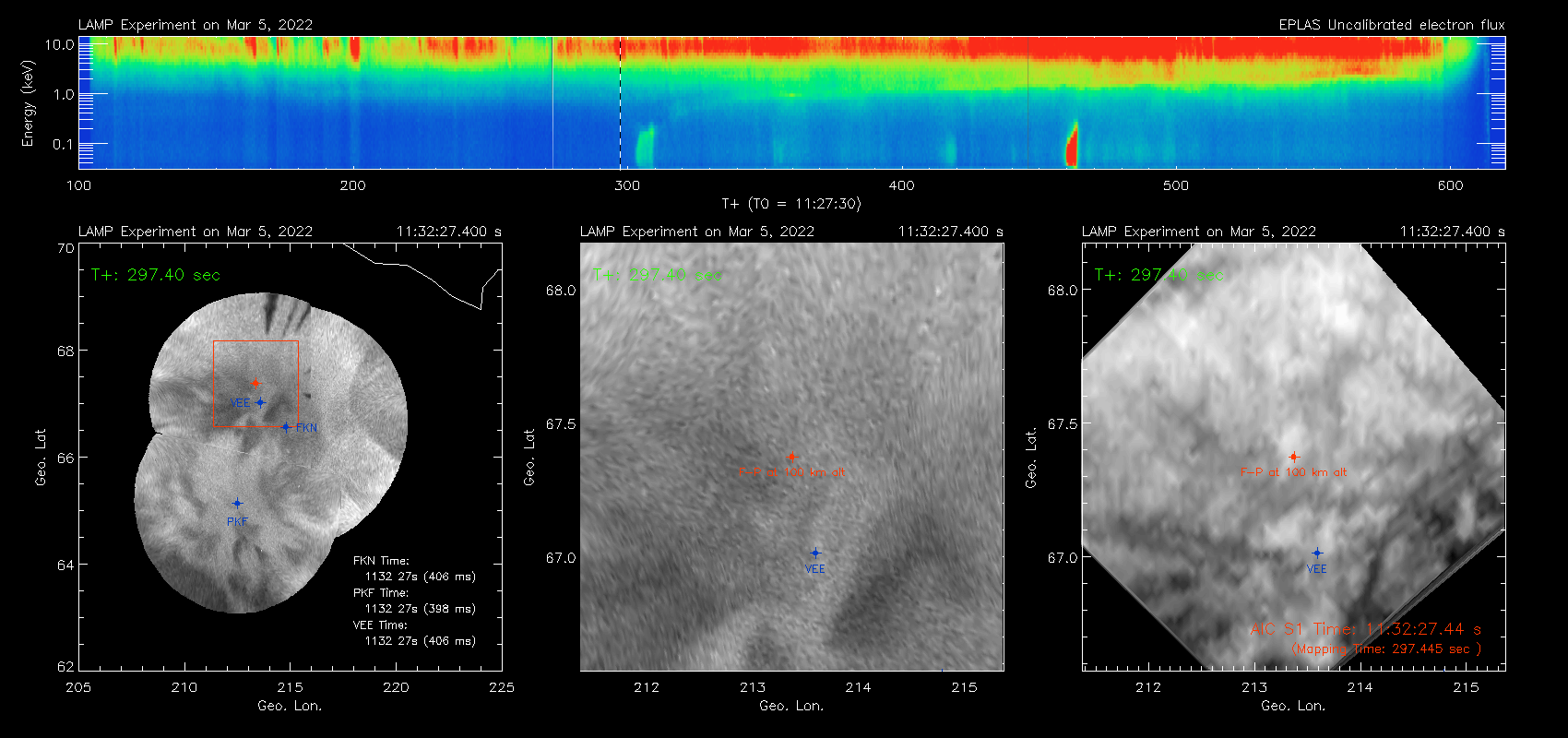This screenshot has width=1568, height=738.
Task: Click the red footprint marker in the right camera panel
Action: 1293,457
